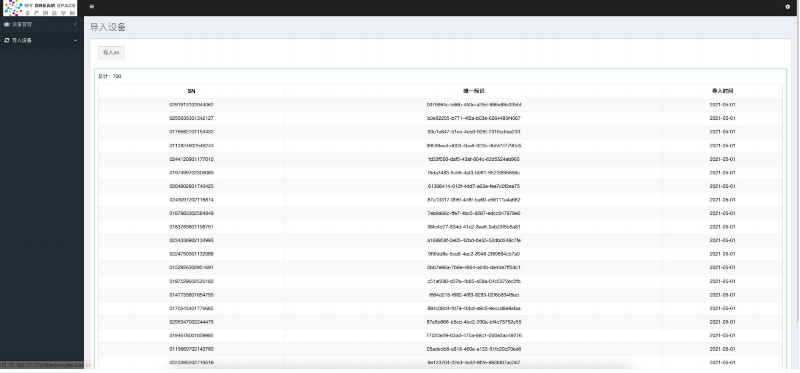Open 设备管理 sidebar menu item
This screenshot has height=373, width=800.
click(42, 24)
